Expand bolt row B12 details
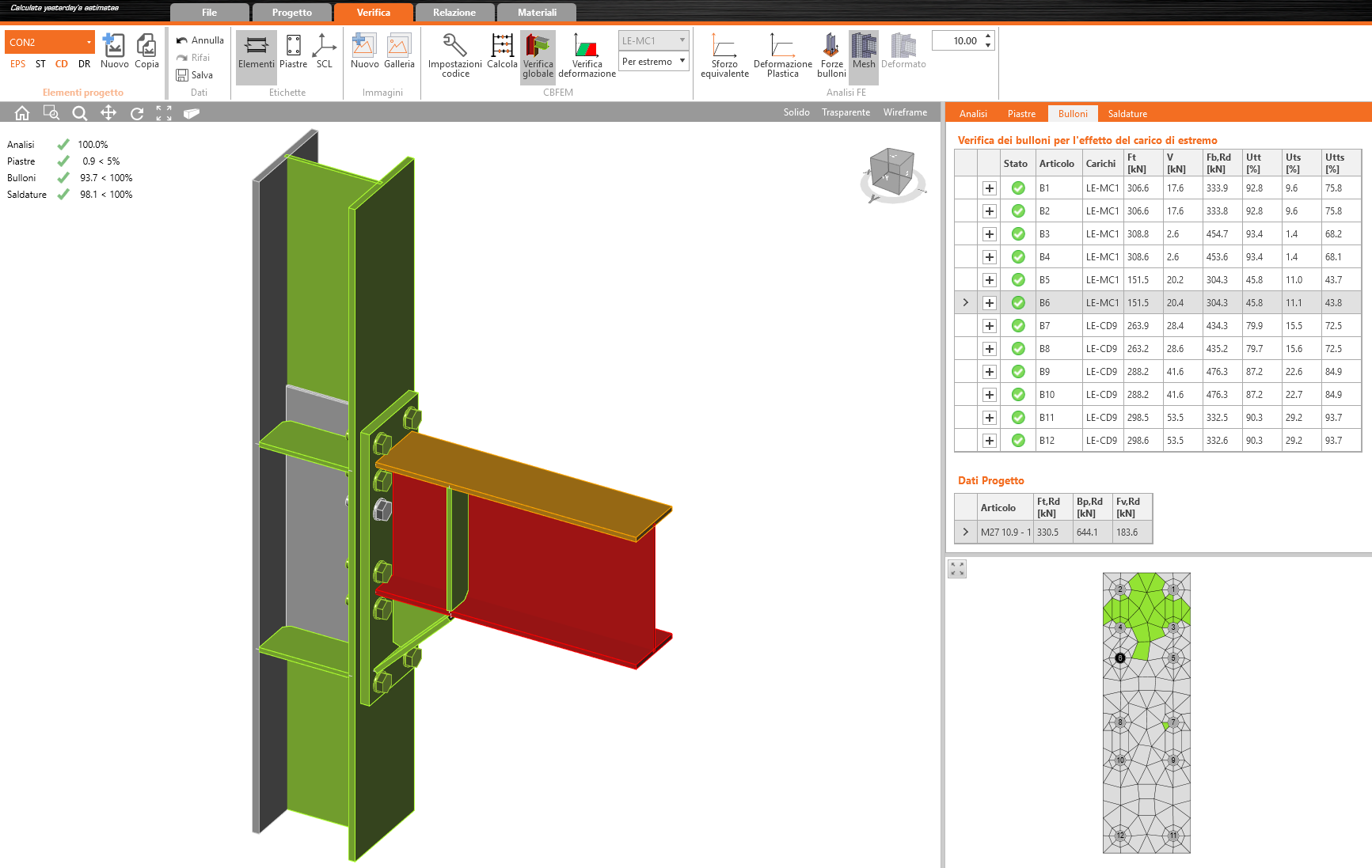1372x868 pixels. pyautogui.click(x=989, y=441)
